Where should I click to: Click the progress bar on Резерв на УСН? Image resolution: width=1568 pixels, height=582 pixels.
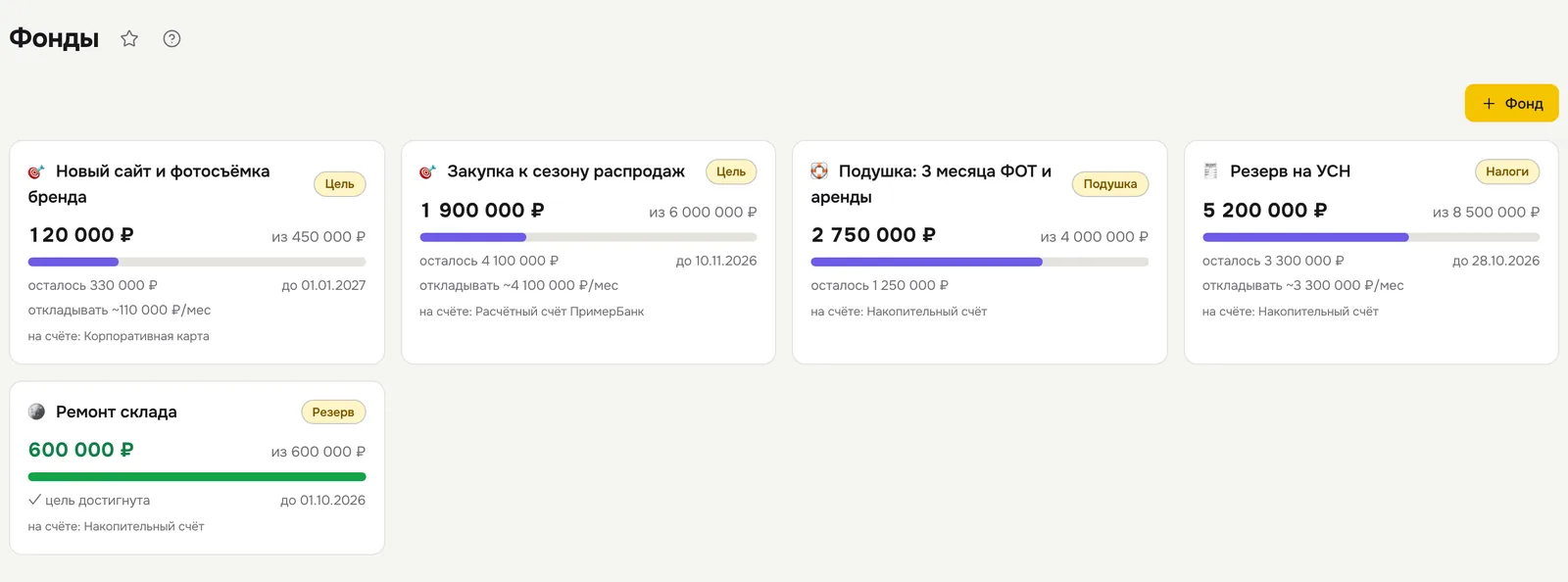click(x=1371, y=237)
